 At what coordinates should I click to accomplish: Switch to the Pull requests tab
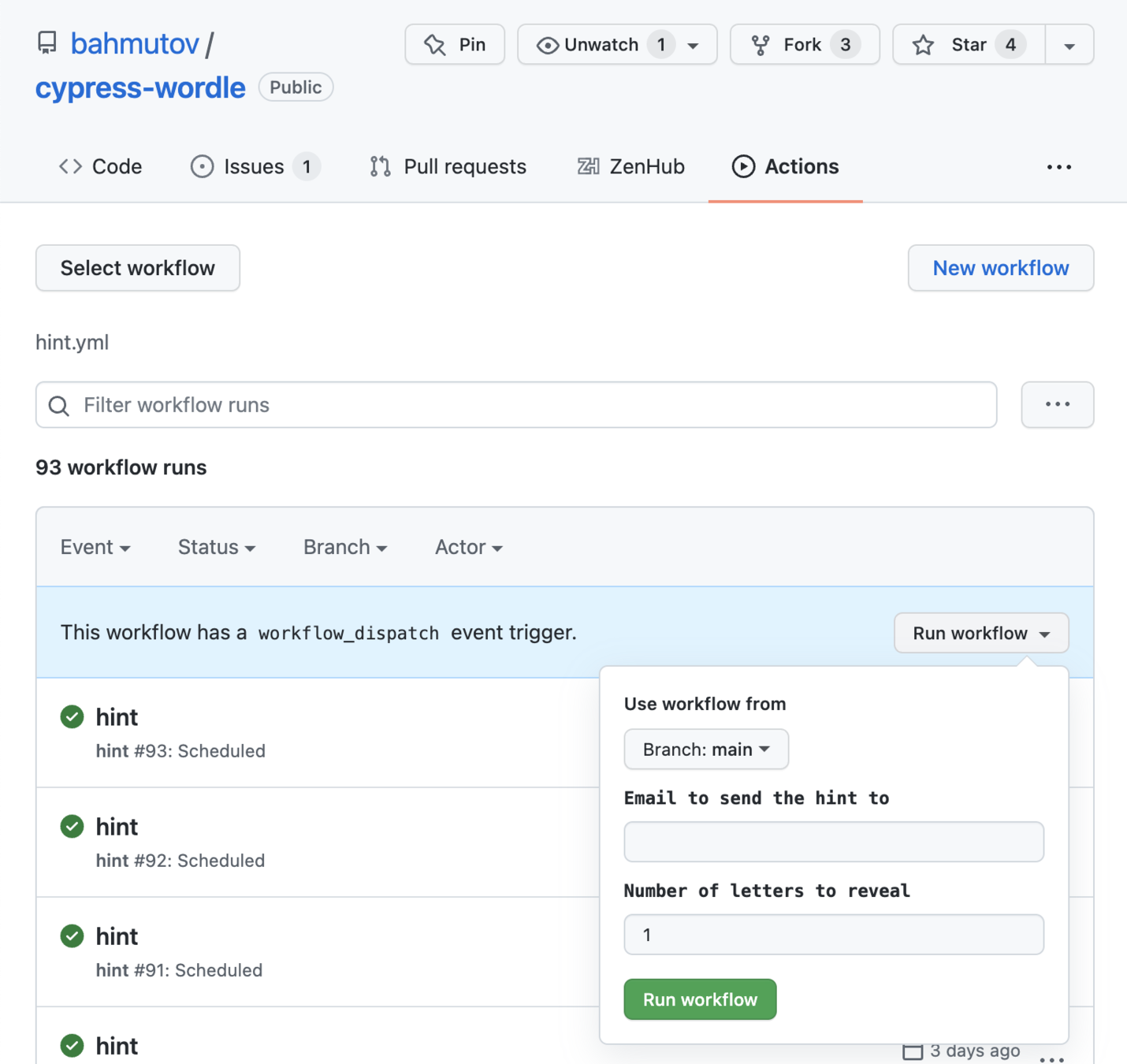[x=448, y=166]
